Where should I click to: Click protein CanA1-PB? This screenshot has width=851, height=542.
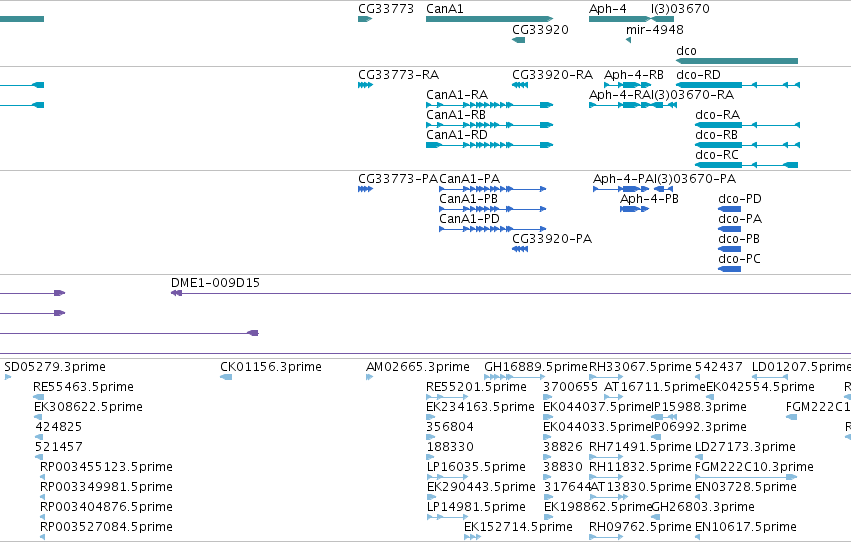[492, 209]
